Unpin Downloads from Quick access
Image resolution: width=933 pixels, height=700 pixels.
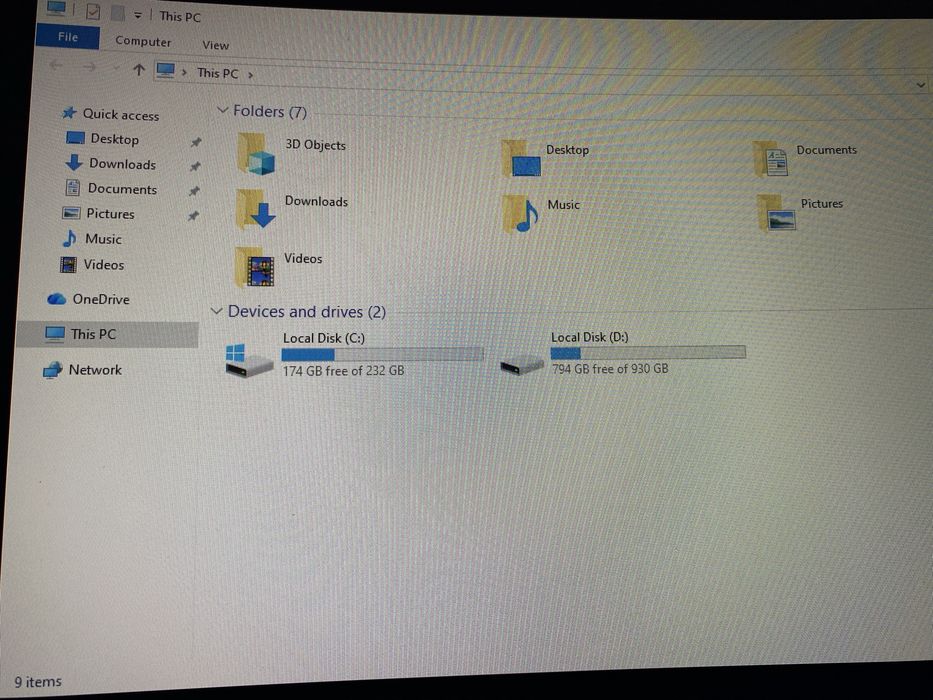[x=195, y=167]
